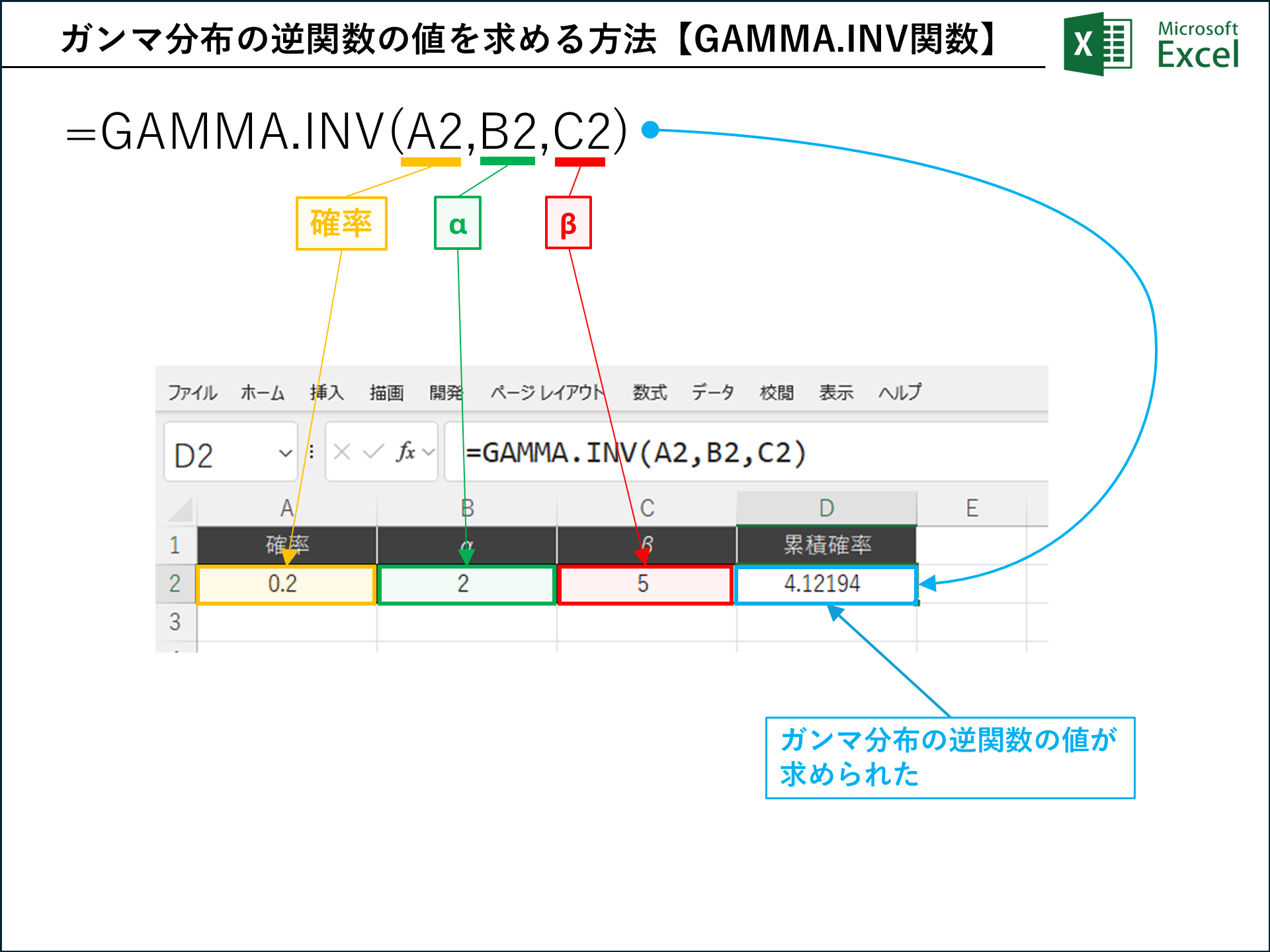This screenshot has width=1270, height=952.
Task: Click the red β label box
Action: point(568,223)
